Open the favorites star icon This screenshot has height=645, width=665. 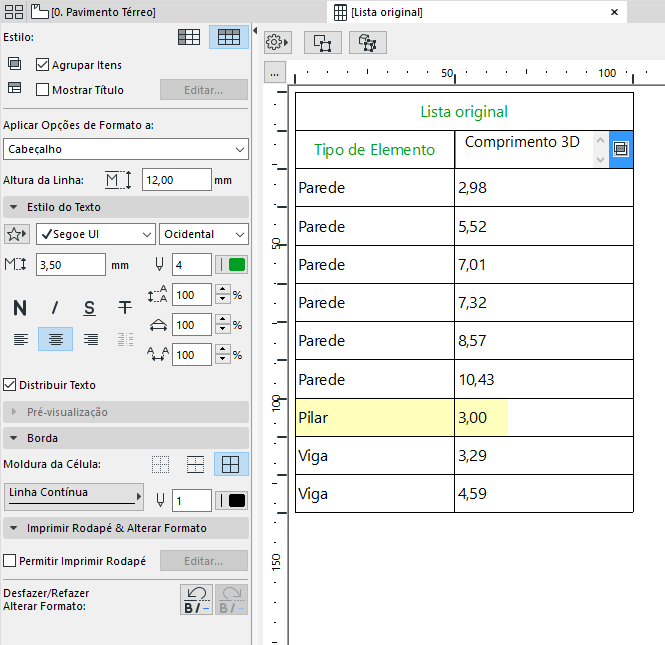click(x=17, y=234)
